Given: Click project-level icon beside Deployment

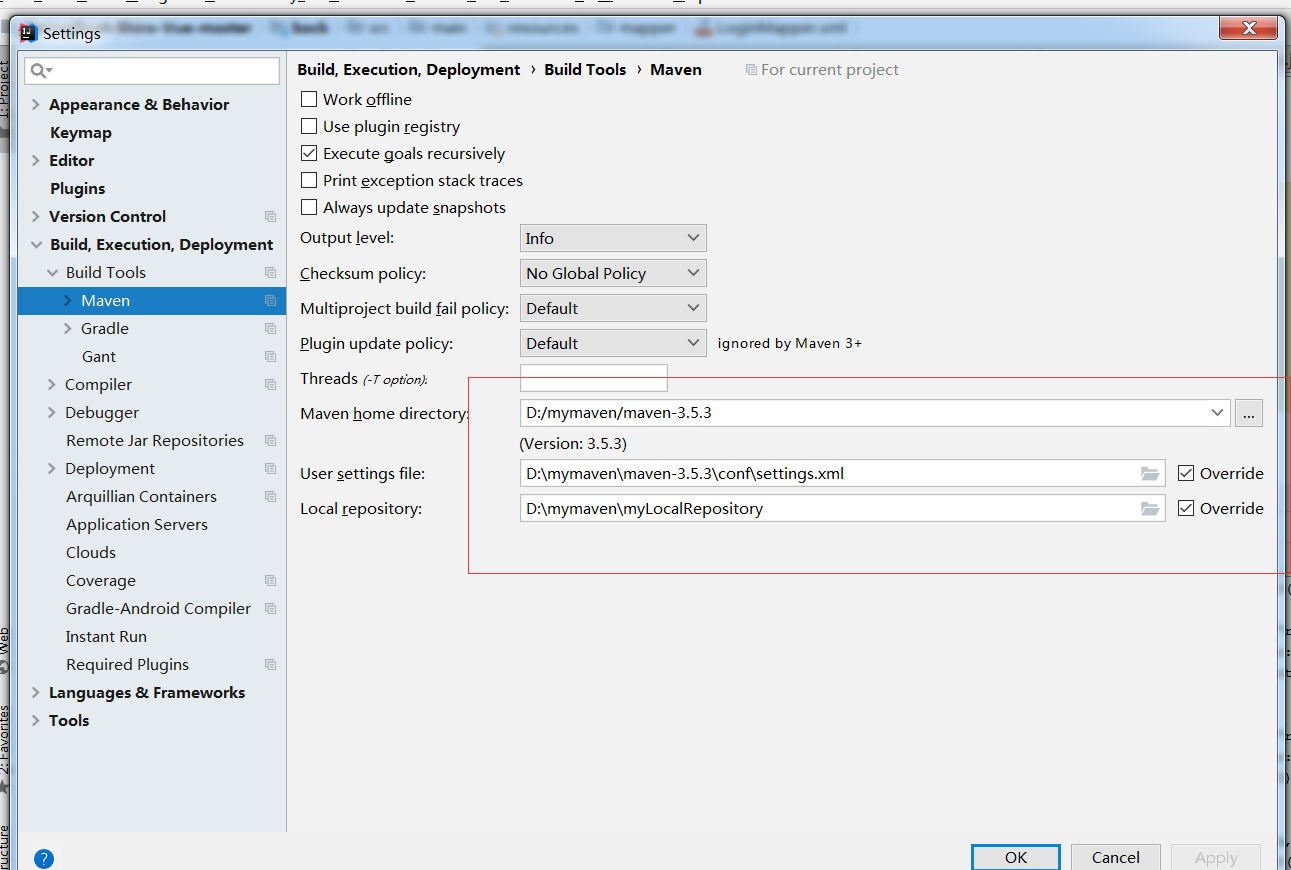Looking at the screenshot, I should point(270,468).
